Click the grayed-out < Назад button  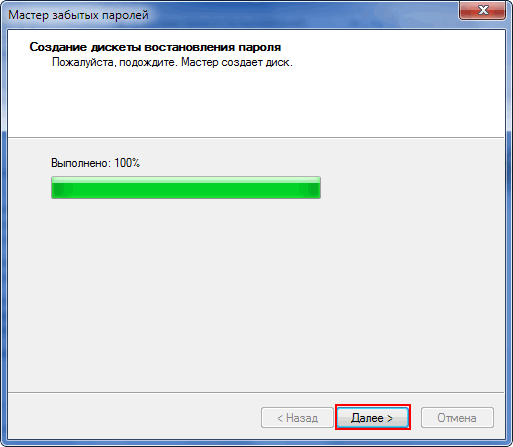click(x=297, y=417)
